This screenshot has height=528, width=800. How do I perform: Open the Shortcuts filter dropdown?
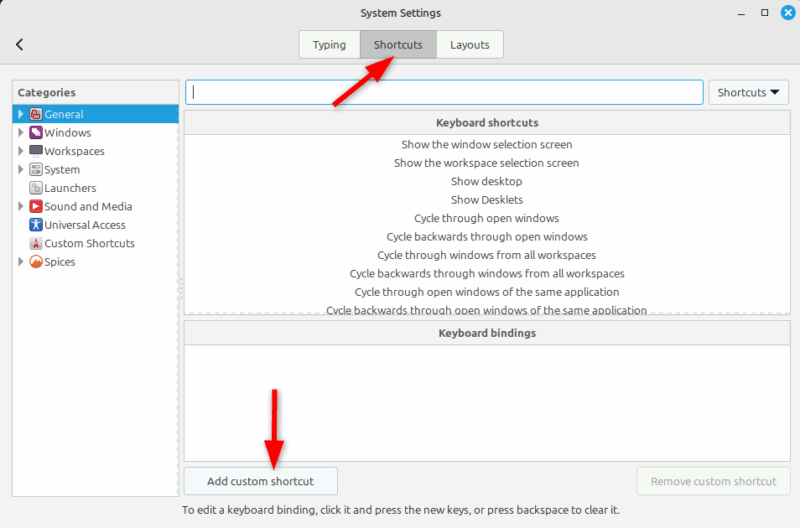click(x=748, y=92)
